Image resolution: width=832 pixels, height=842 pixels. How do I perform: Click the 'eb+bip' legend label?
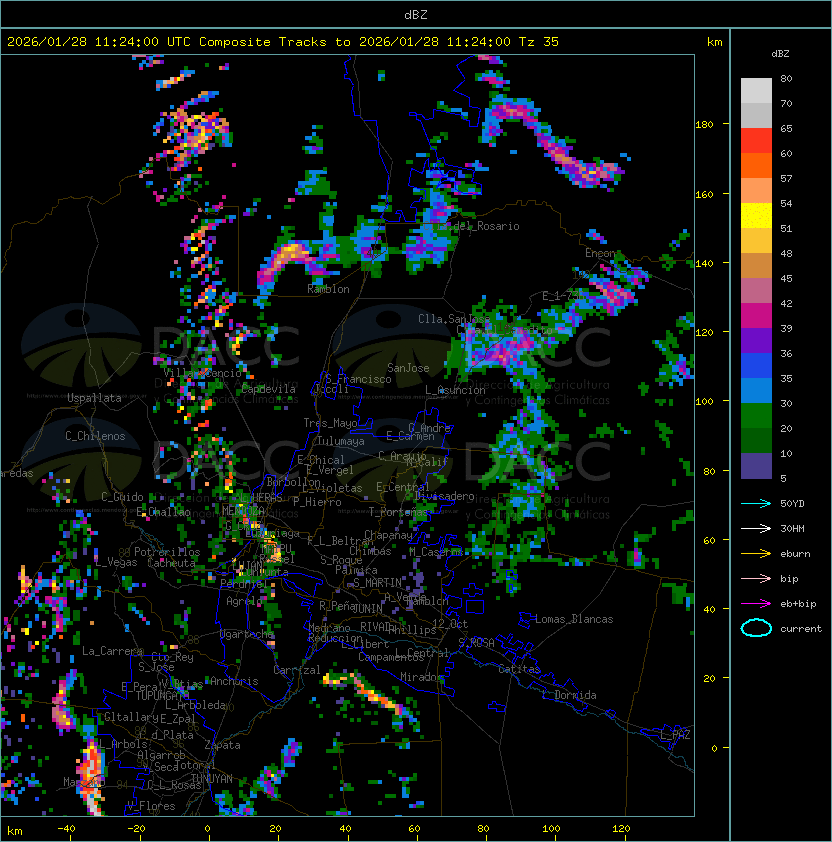click(x=798, y=604)
